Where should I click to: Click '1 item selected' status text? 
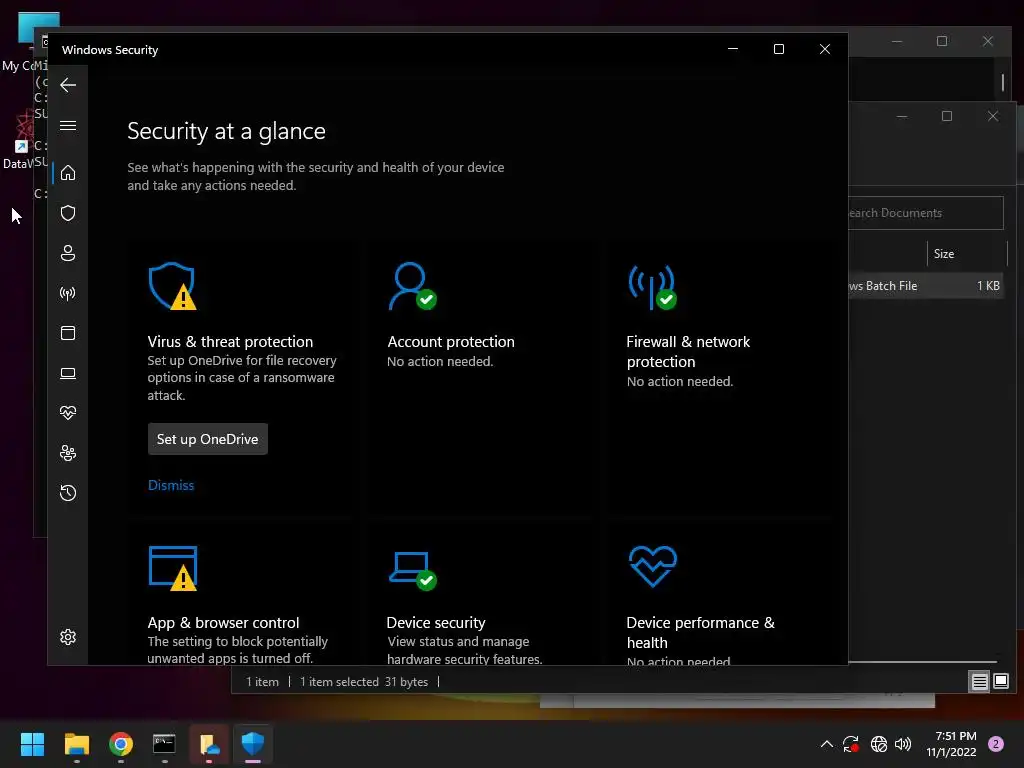(x=340, y=682)
